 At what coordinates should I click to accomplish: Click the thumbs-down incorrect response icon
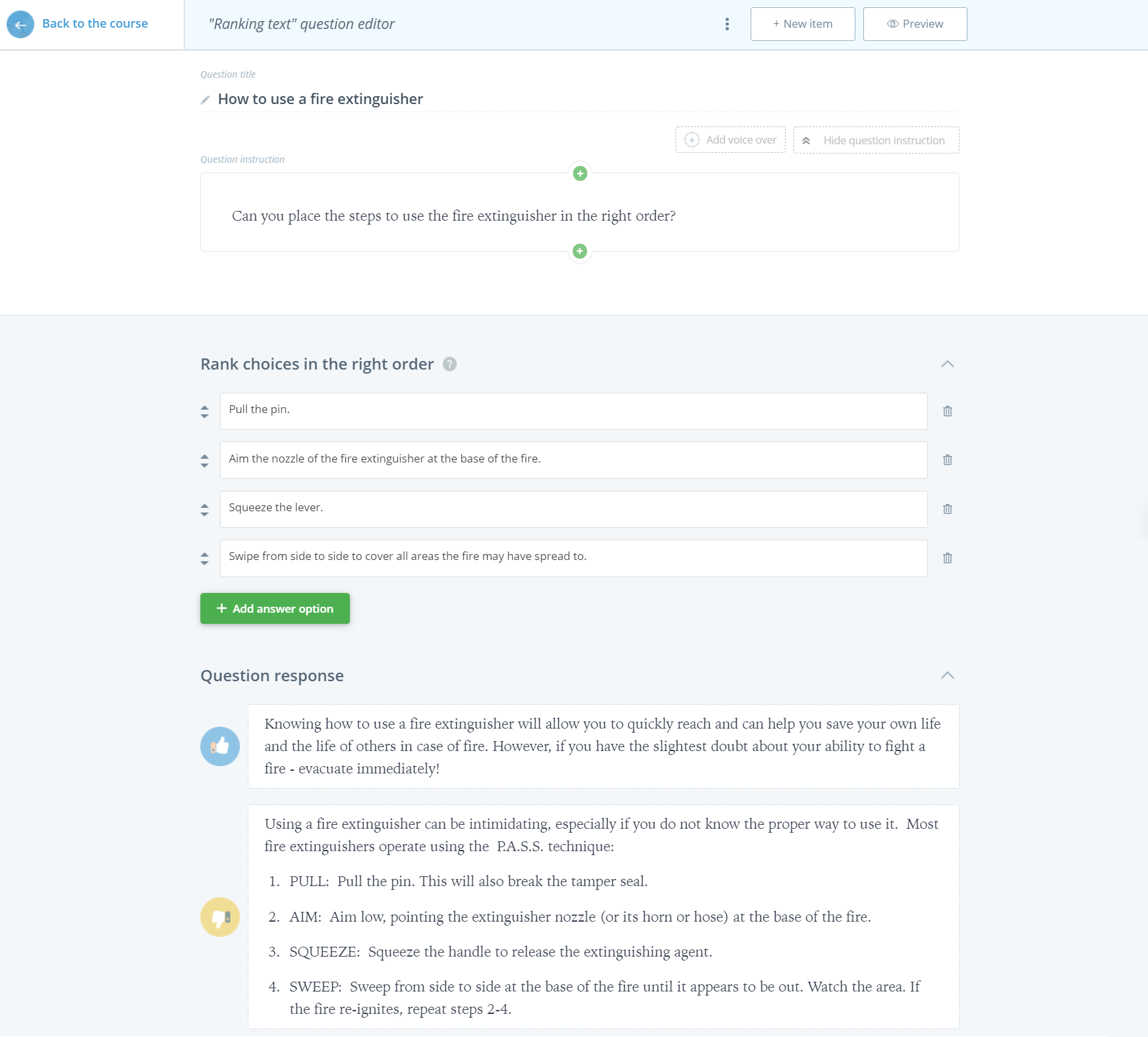[220, 917]
